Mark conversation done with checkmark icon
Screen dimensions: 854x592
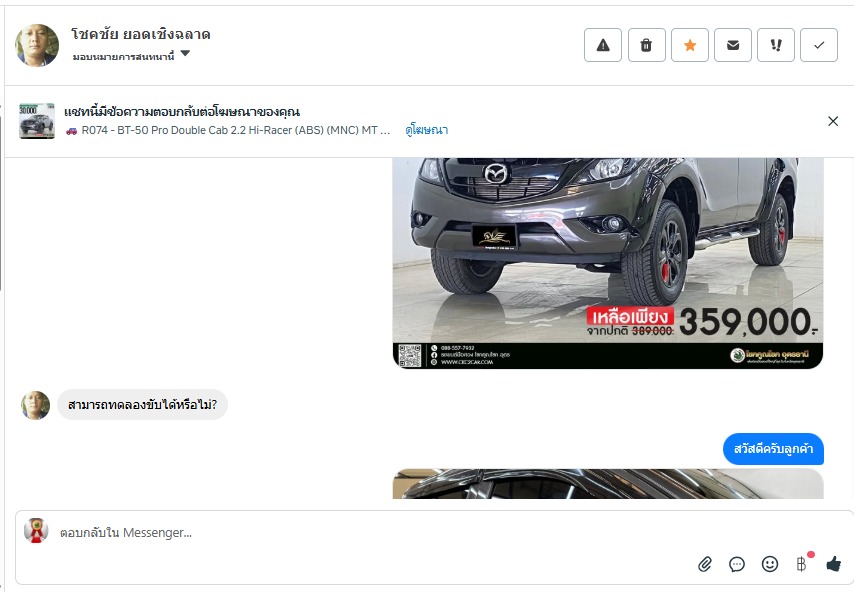819,45
